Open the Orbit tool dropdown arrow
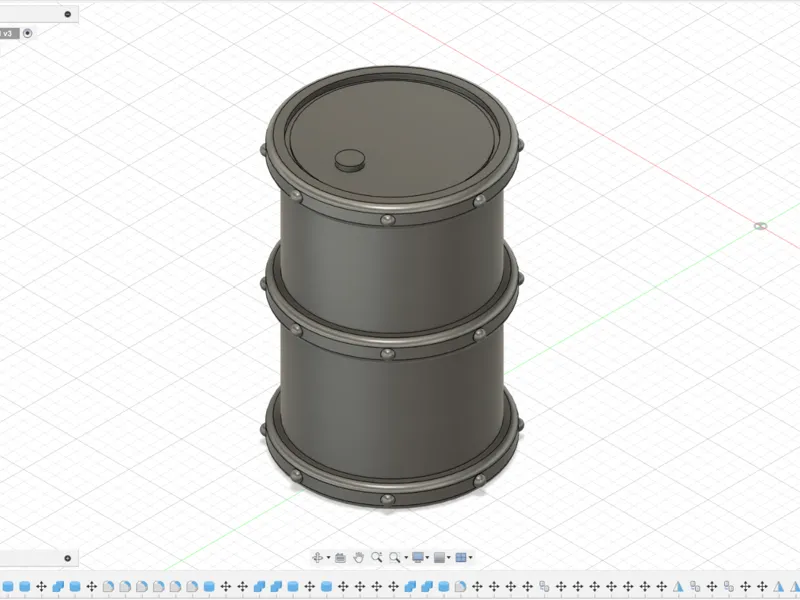The image size is (800, 600). 328,558
